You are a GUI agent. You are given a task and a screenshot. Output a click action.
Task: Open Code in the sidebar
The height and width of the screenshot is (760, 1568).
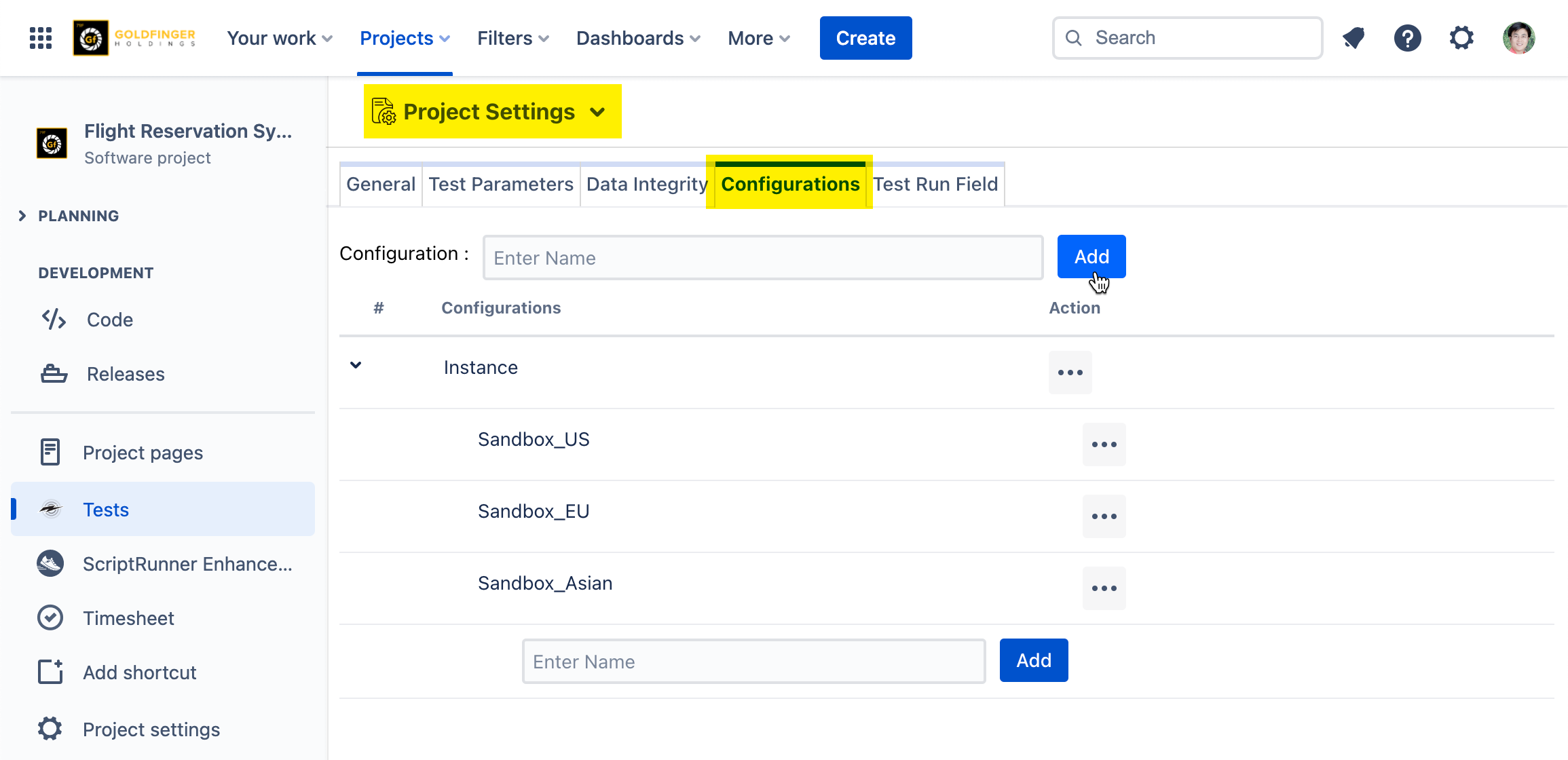click(x=109, y=320)
